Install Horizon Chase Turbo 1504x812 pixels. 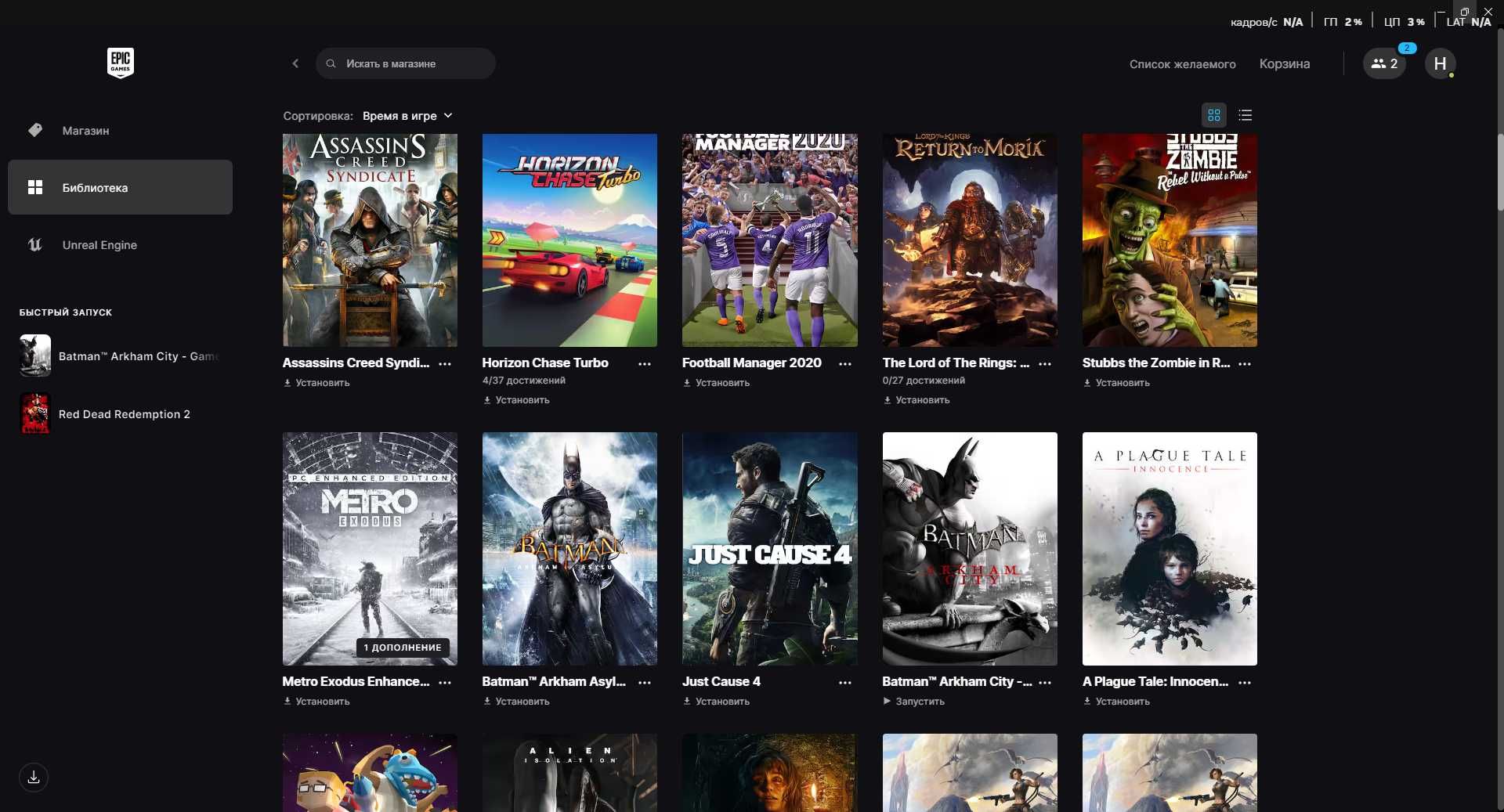point(516,400)
